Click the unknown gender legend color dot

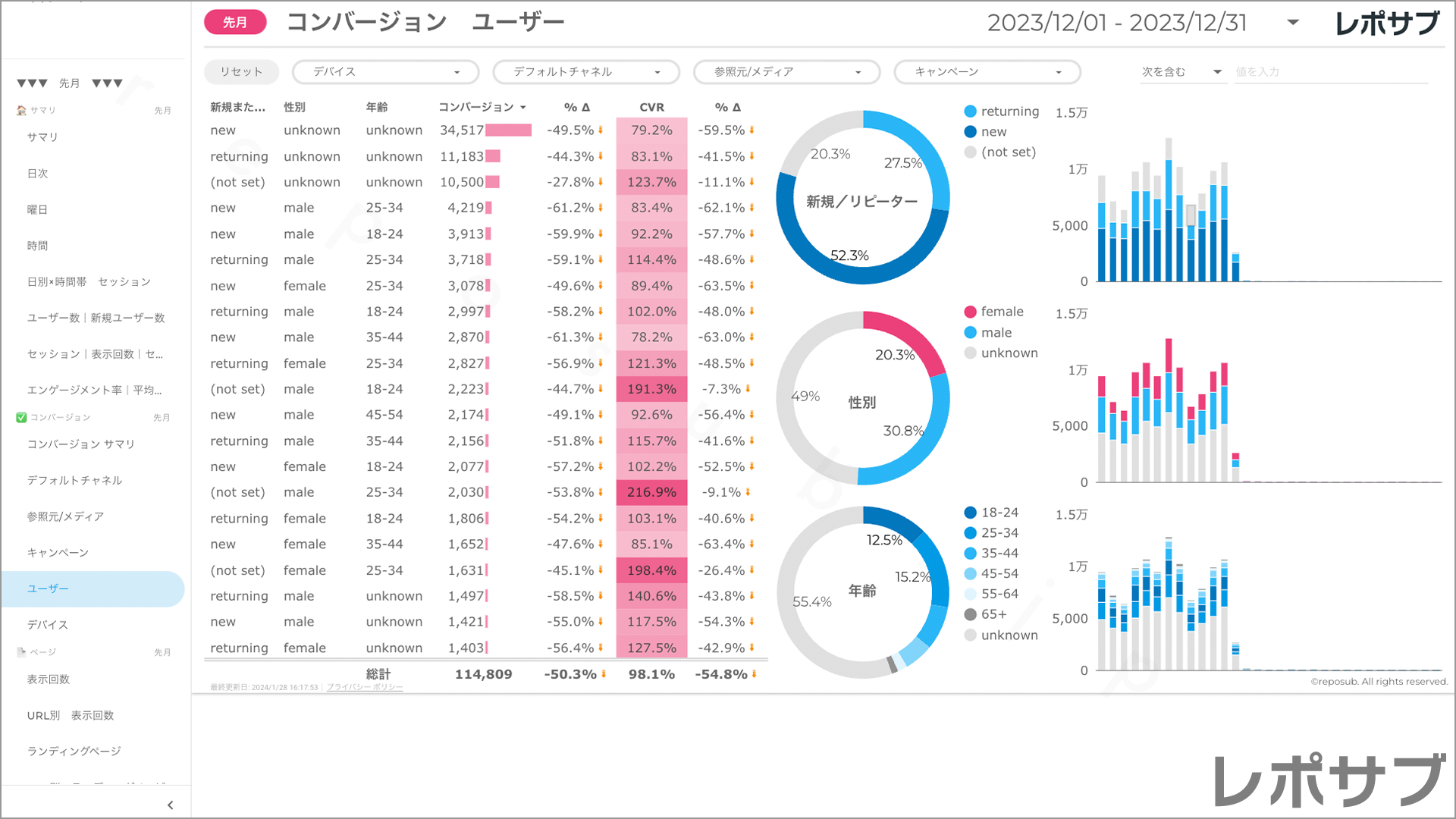pyautogui.click(x=970, y=353)
